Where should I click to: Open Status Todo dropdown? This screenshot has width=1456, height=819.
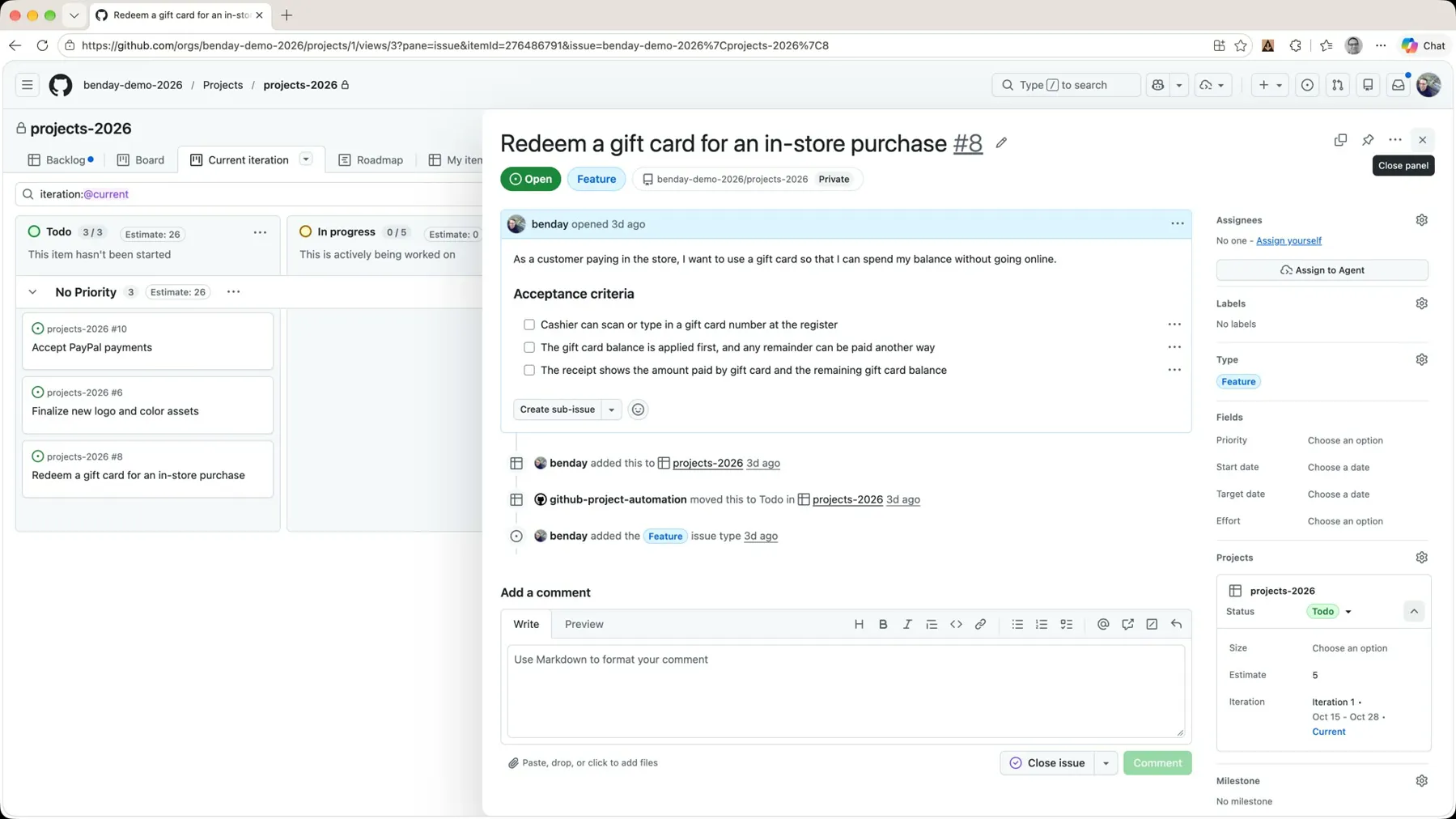(x=1330, y=612)
